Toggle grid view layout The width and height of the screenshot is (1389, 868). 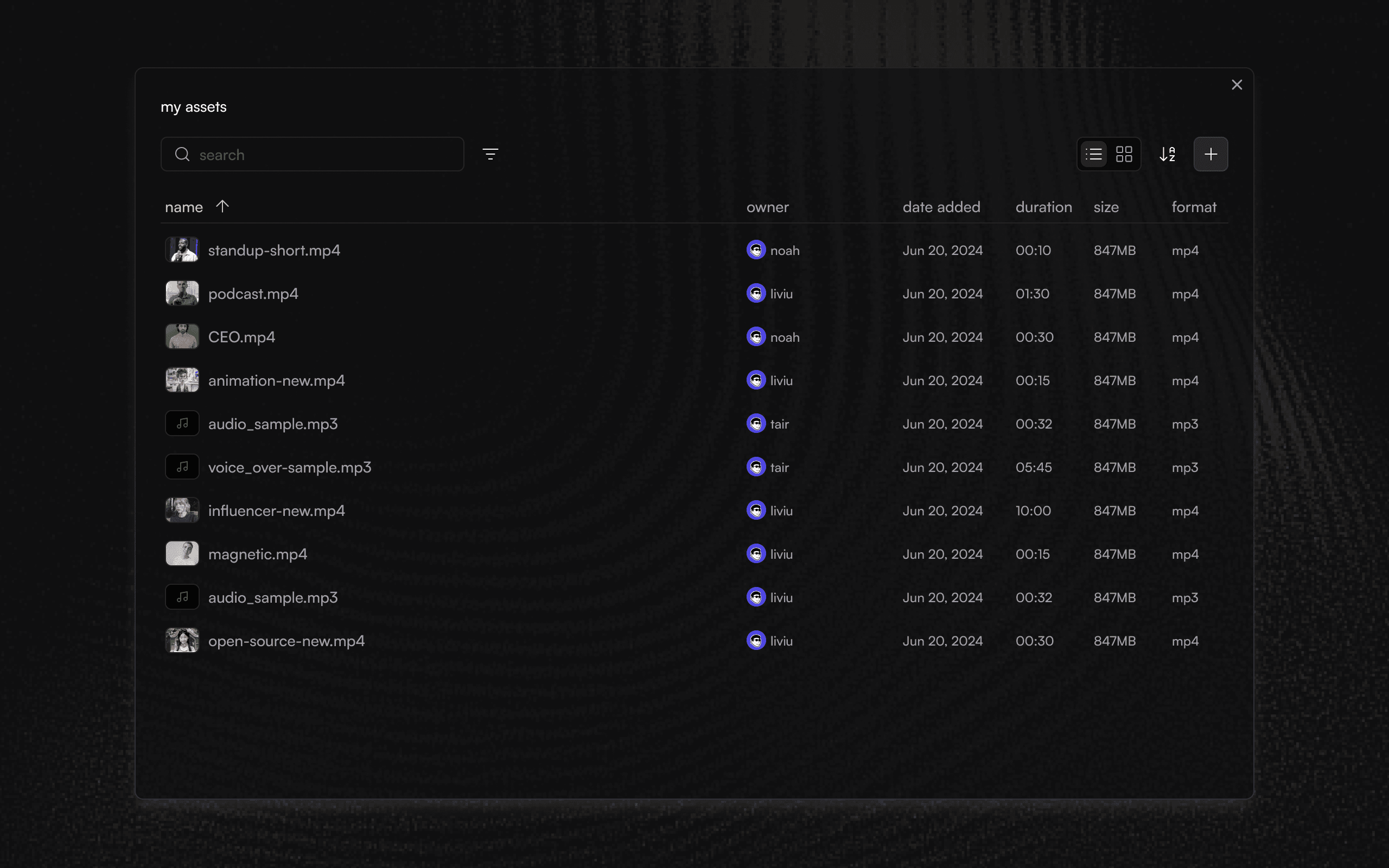coord(1124,154)
